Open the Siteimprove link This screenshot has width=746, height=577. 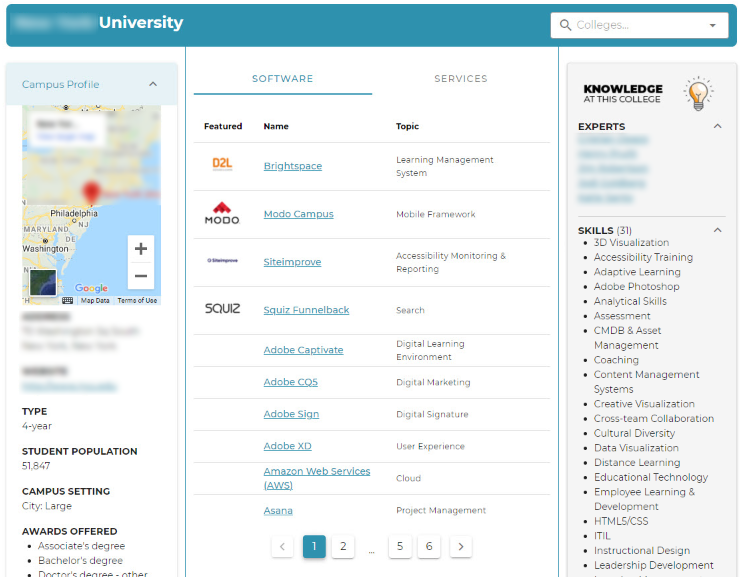(293, 262)
